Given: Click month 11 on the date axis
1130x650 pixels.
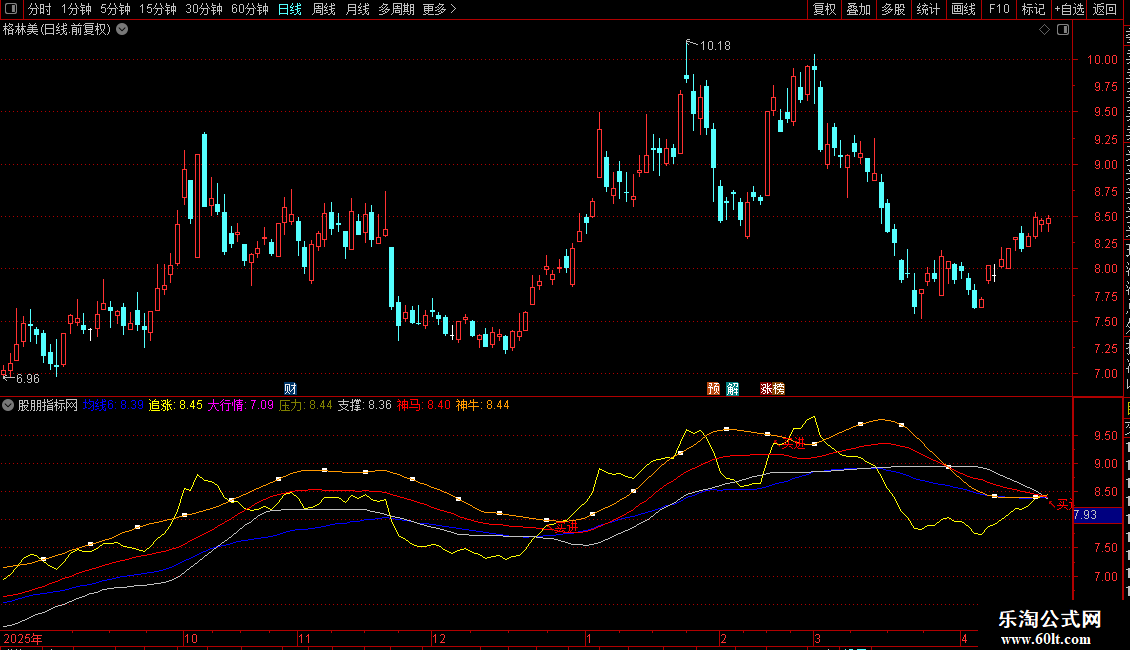Looking at the screenshot, I should [304, 638].
